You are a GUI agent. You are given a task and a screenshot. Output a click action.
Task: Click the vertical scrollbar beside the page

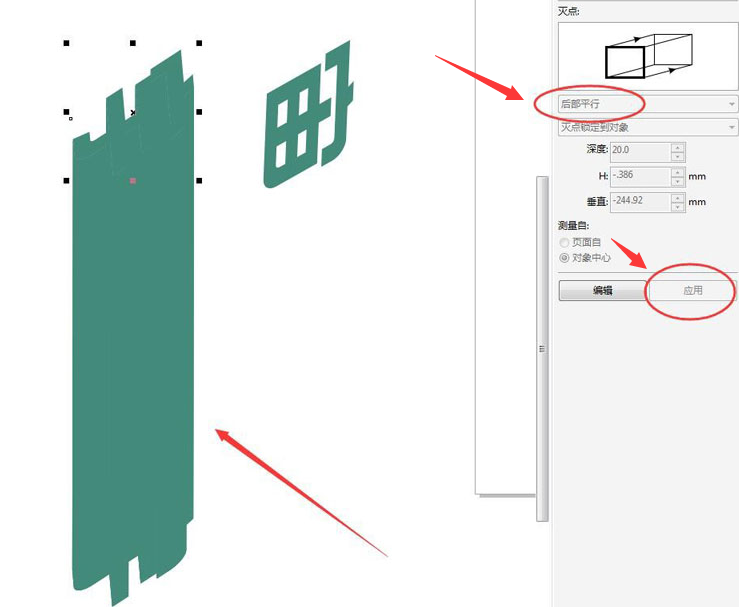[x=542, y=349]
